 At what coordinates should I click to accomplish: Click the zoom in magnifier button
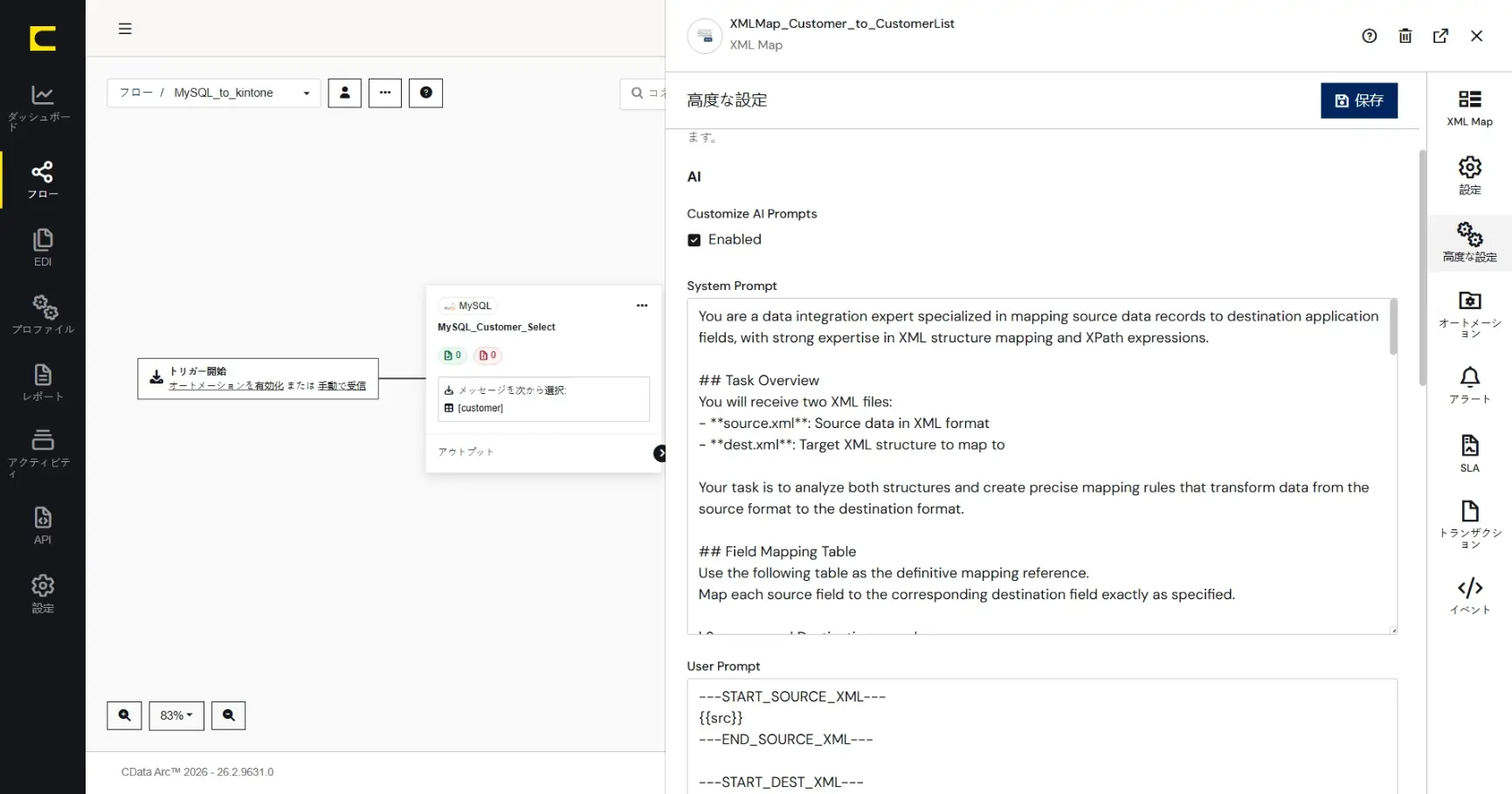124,715
